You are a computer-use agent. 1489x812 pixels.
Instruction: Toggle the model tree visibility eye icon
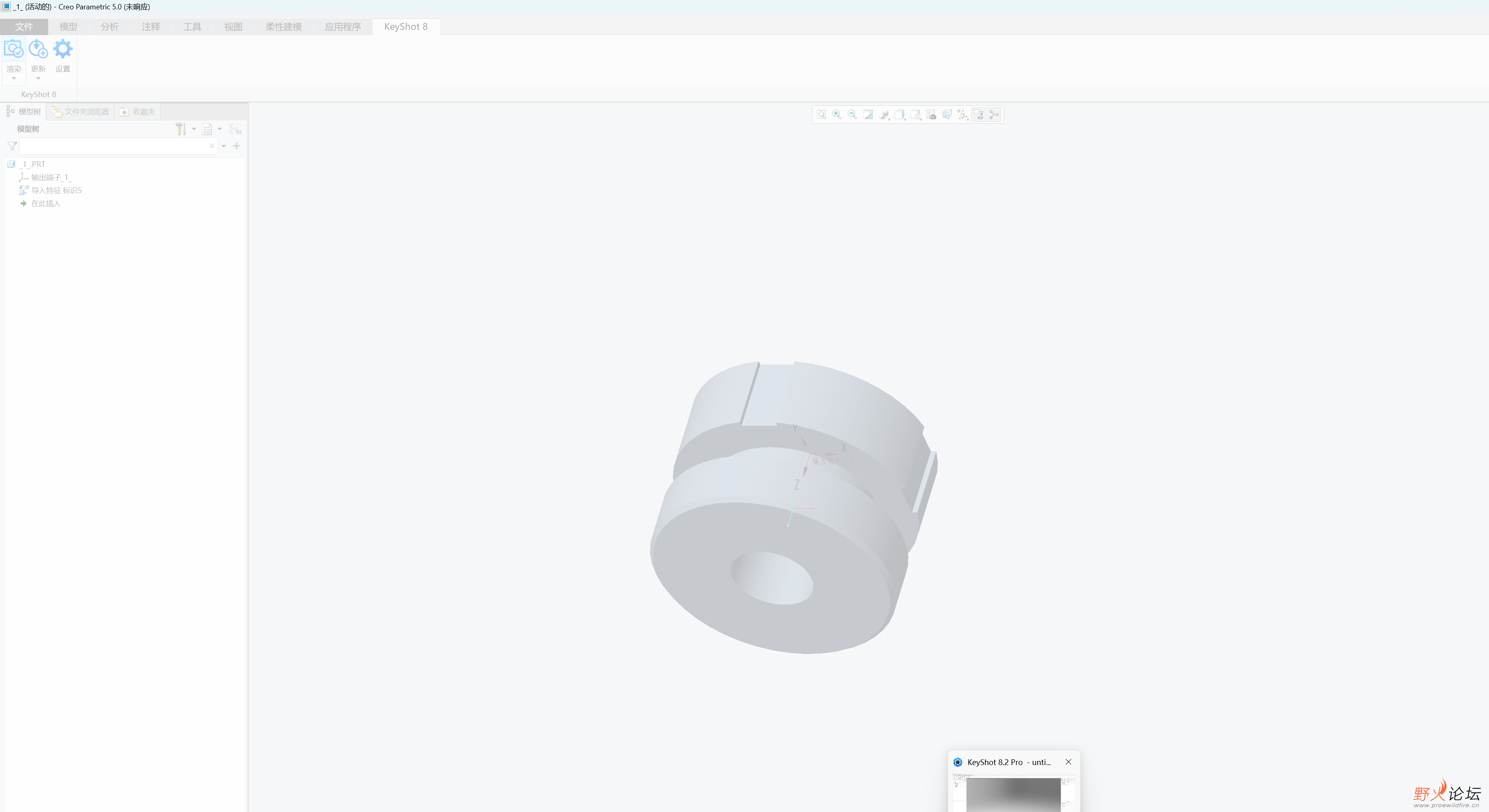[x=235, y=129]
